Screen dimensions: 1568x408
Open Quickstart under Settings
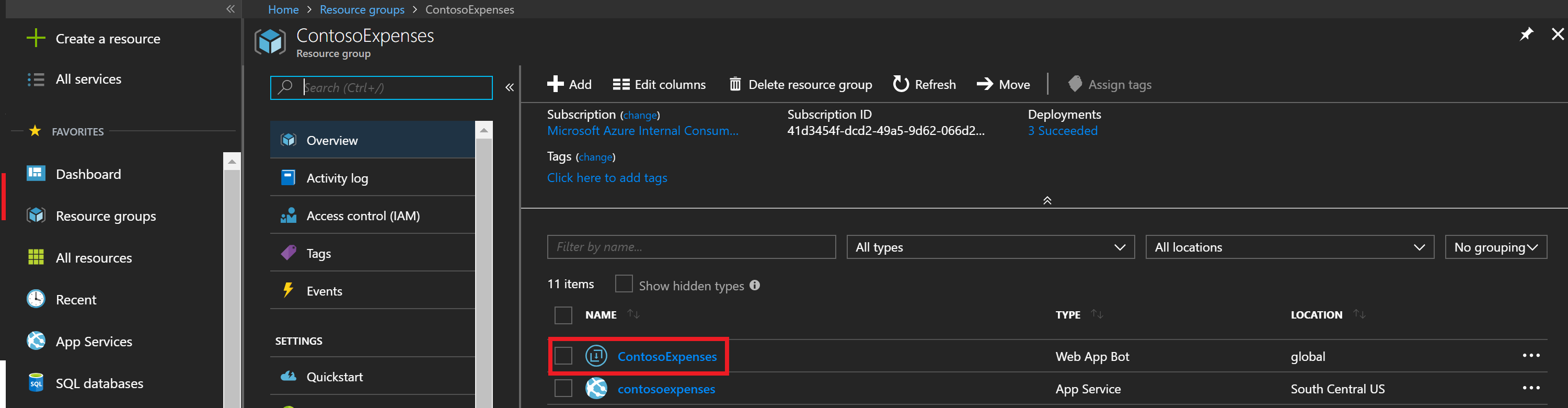[373, 376]
